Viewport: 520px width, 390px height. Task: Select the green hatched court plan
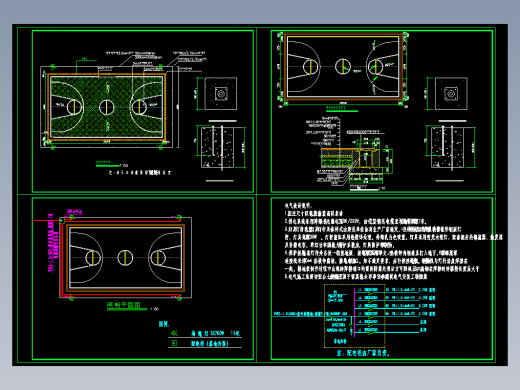pyautogui.click(x=107, y=107)
